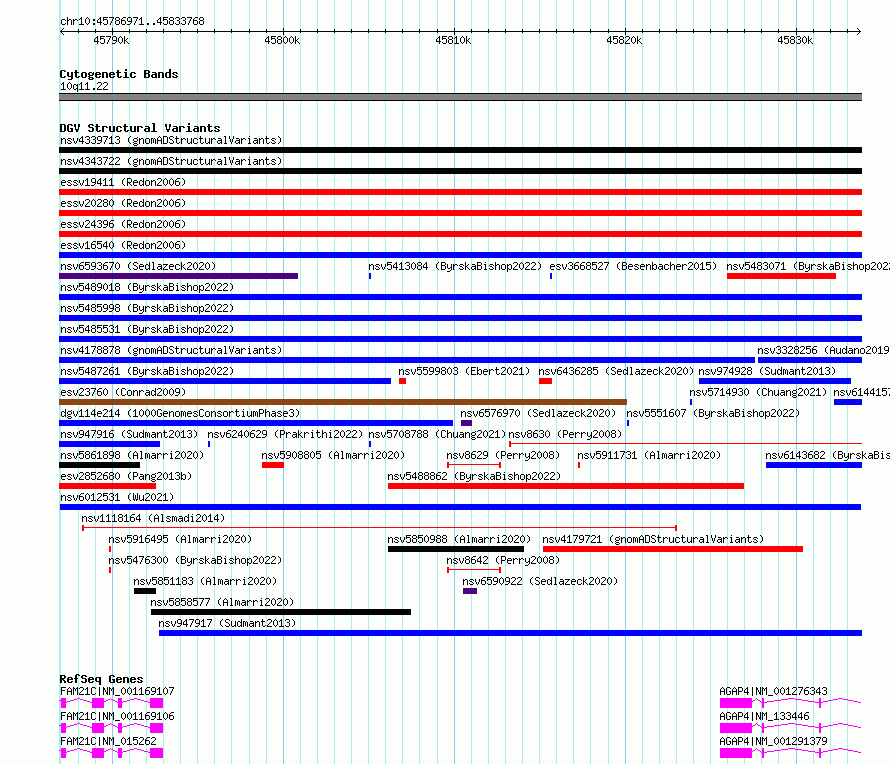Click nsv5551607 (ByrskaBishop2022) label
The image size is (890, 764).
713,413
